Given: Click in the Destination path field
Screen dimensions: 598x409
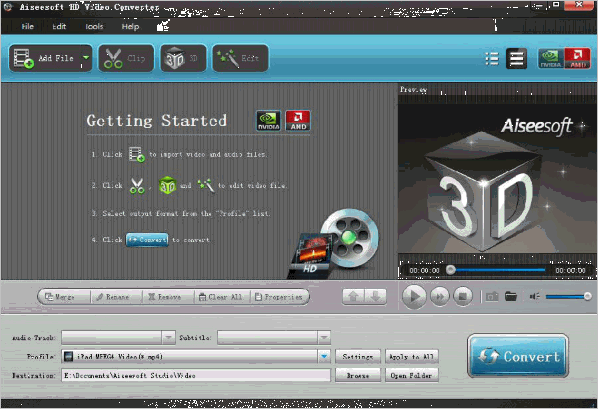Looking at the screenshot, I should point(196,375).
